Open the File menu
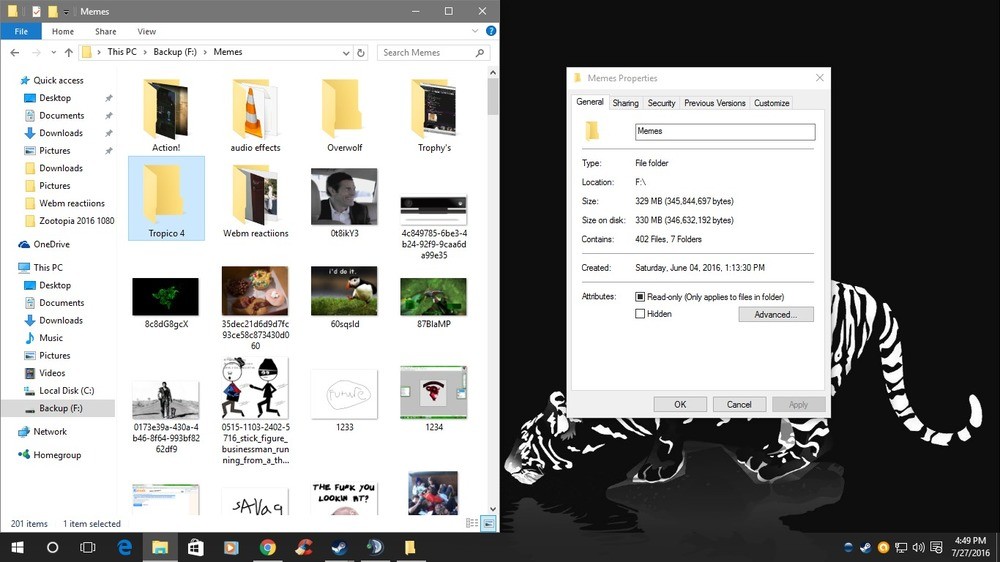 21,31
